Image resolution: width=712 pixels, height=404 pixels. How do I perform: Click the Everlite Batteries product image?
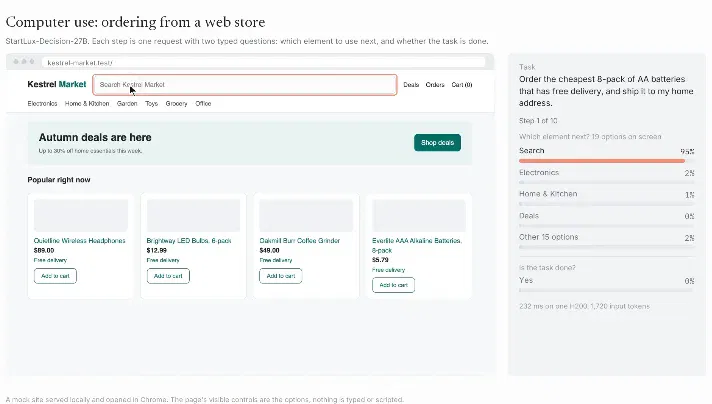pyautogui.click(x=419, y=215)
